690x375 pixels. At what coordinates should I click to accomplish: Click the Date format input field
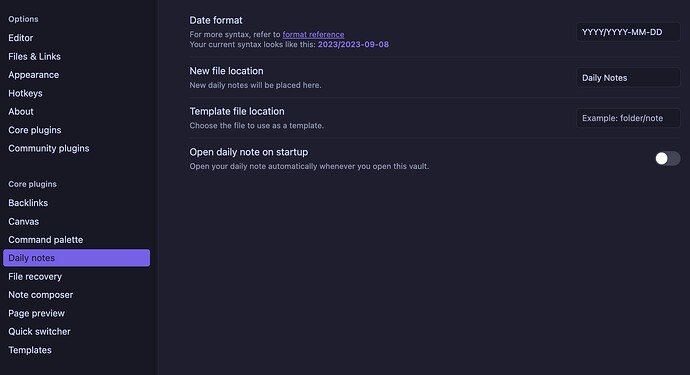pyautogui.click(x=628, y=32)
